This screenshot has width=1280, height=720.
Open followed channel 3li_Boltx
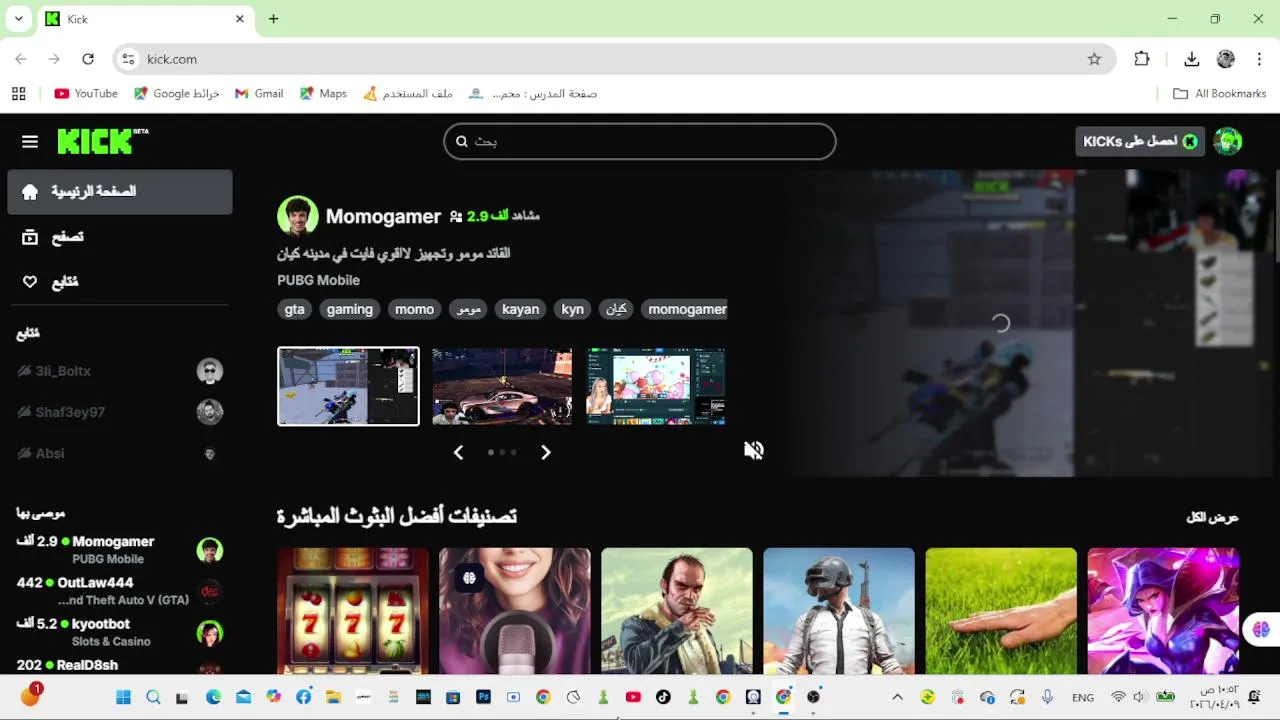120,371
